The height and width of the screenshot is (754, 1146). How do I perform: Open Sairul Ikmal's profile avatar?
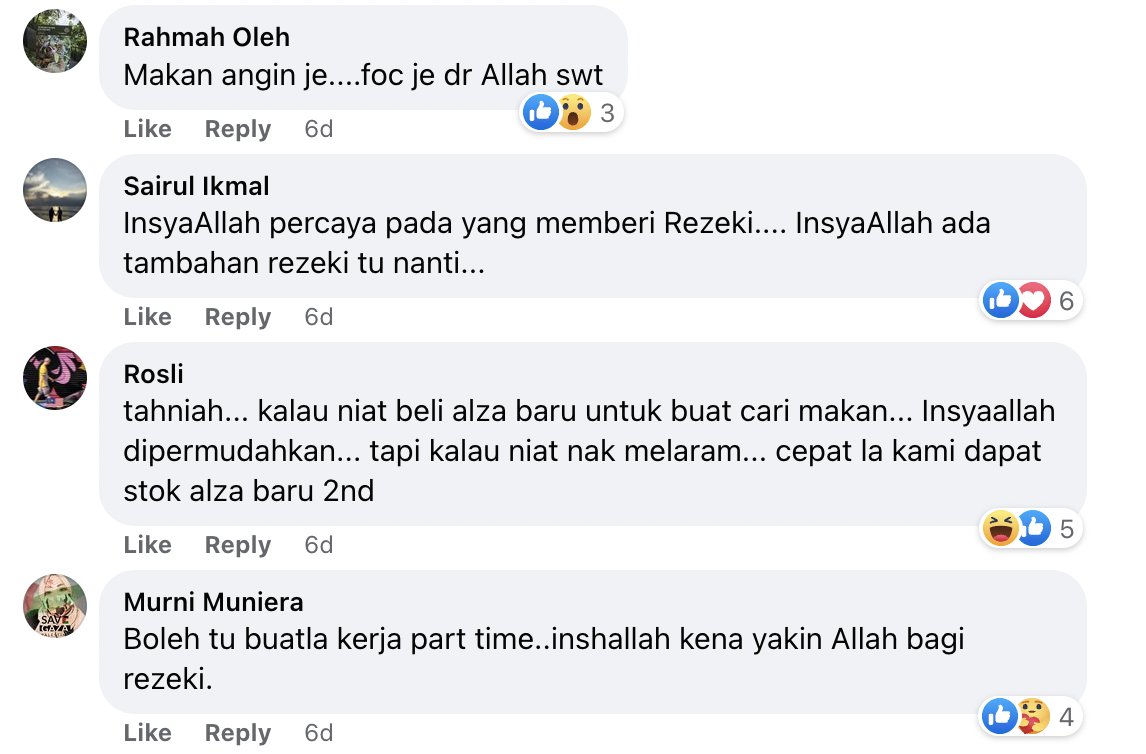[55, 190]
